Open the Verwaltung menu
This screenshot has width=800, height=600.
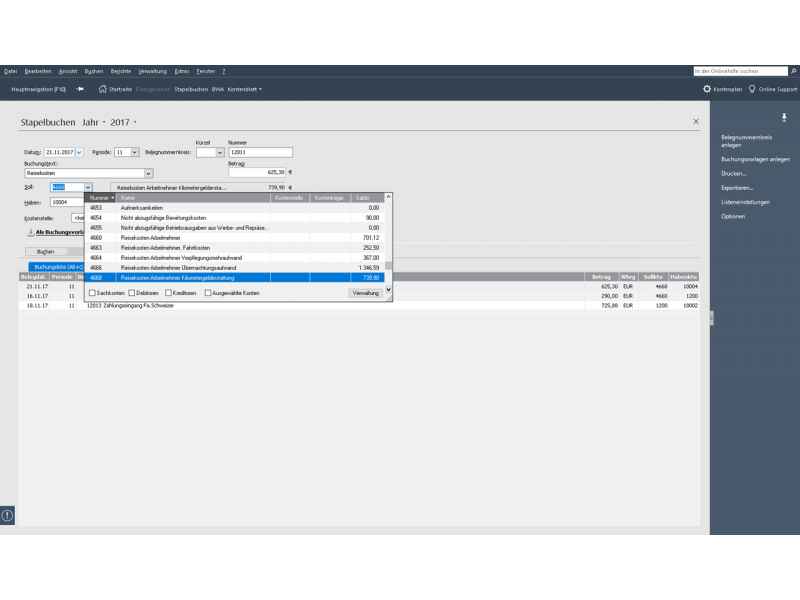(x=152, y=71)
